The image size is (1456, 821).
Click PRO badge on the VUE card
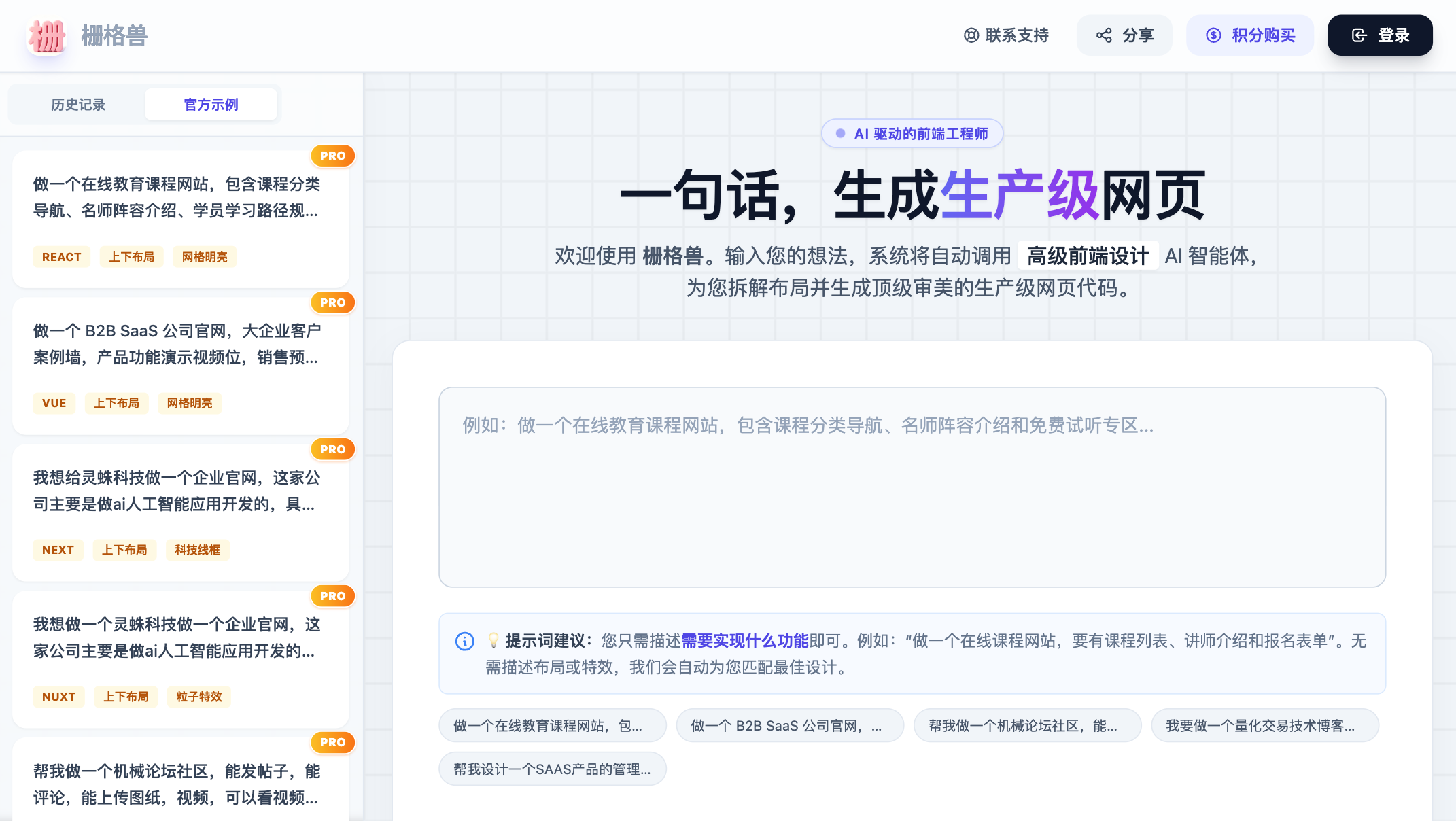coord(333,302)
